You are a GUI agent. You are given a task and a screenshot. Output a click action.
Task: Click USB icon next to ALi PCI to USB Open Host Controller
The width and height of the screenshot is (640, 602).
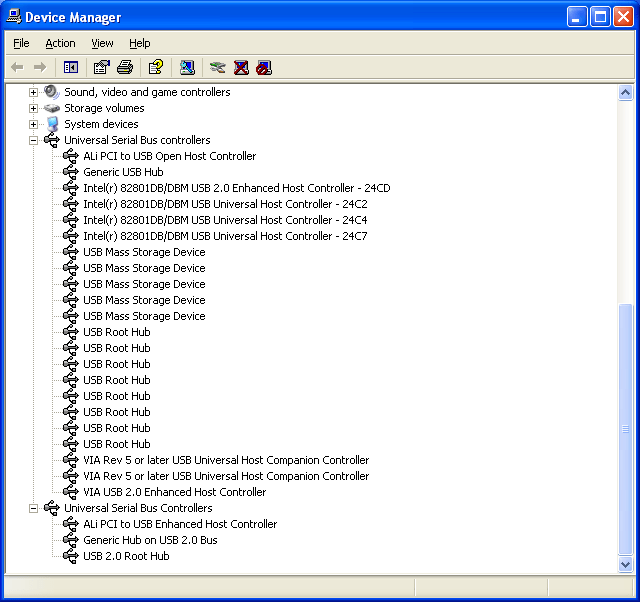tap(71, 156)
